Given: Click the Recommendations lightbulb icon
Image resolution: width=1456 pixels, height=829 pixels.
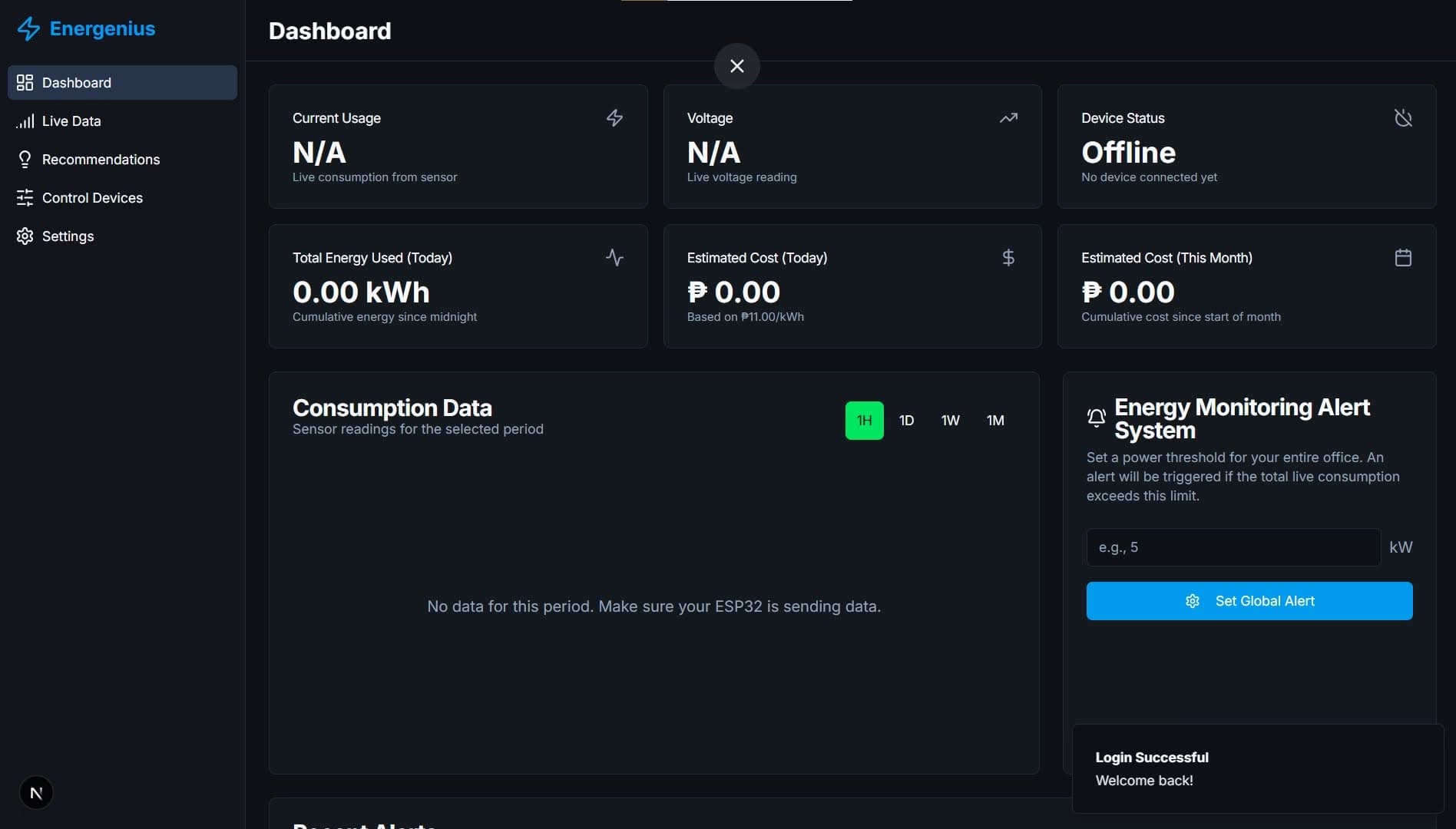Looking at the screenshot, I should [x=25, y=159].
